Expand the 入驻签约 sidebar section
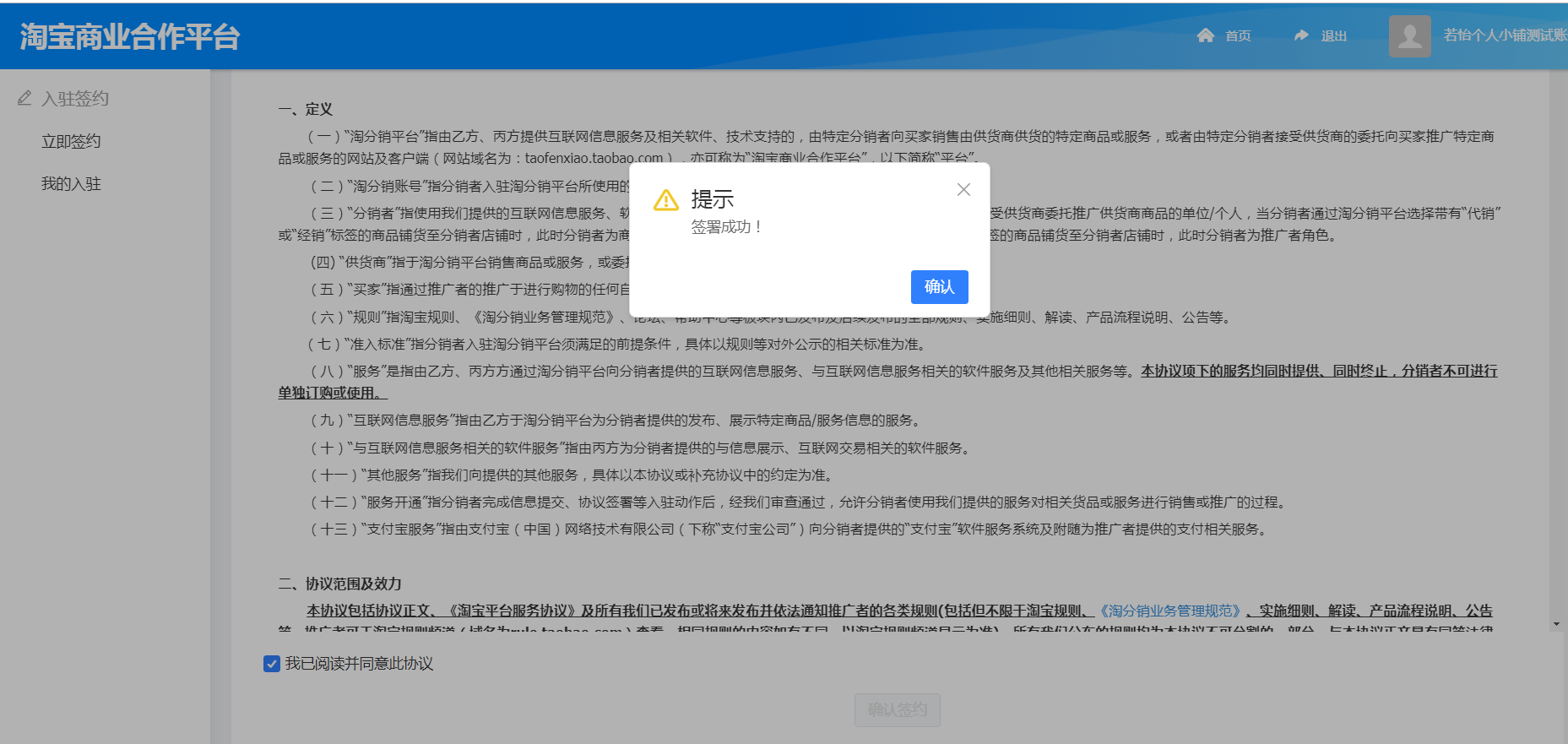 (x=75, y=98)
